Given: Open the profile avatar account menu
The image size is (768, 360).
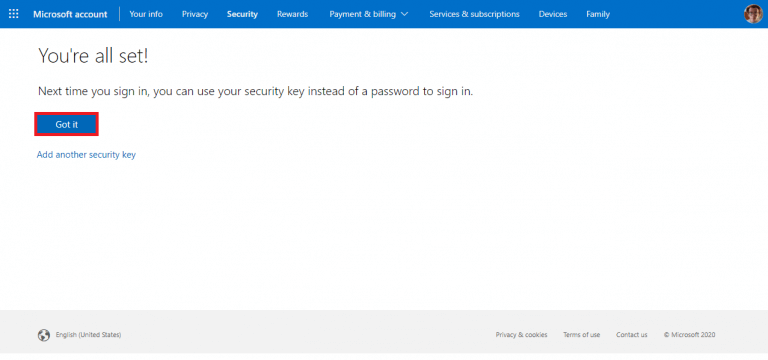Looking at the screenshot, I should pos(753,14).
